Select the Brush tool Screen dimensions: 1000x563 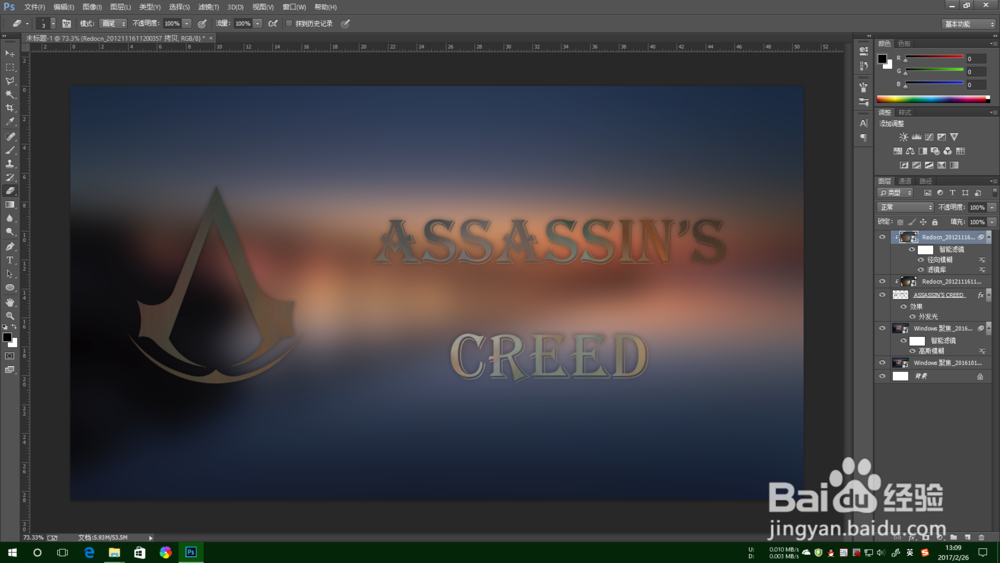10,150
